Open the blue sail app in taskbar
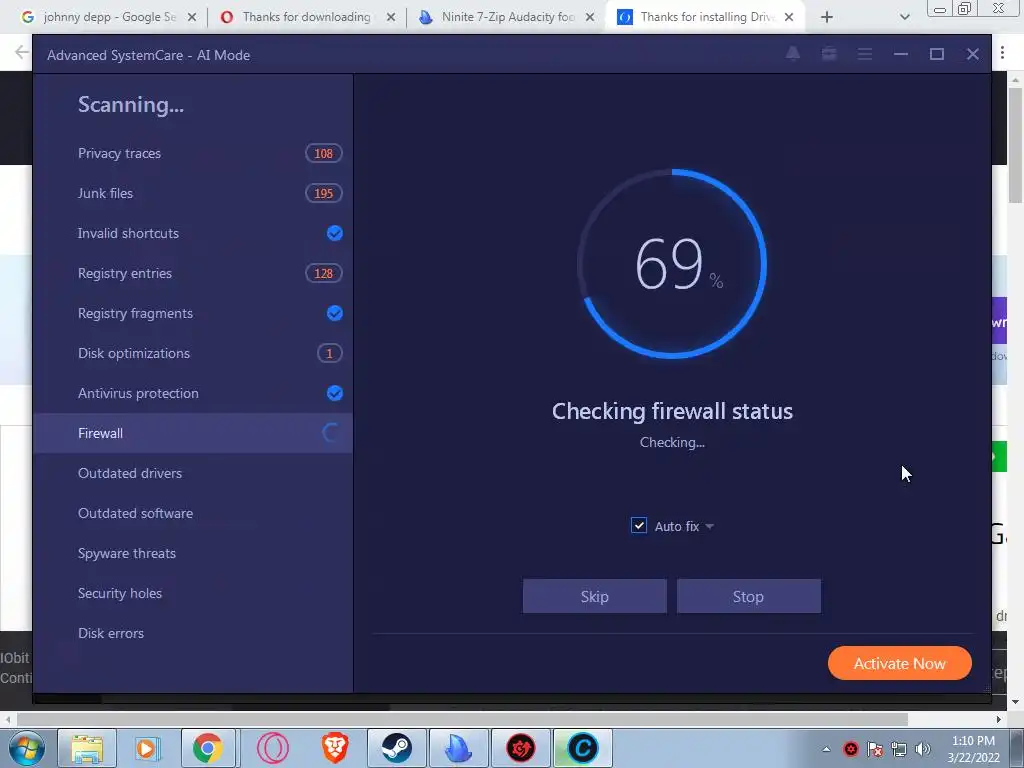Screen dimensions: 1024x768 point(458,748)
